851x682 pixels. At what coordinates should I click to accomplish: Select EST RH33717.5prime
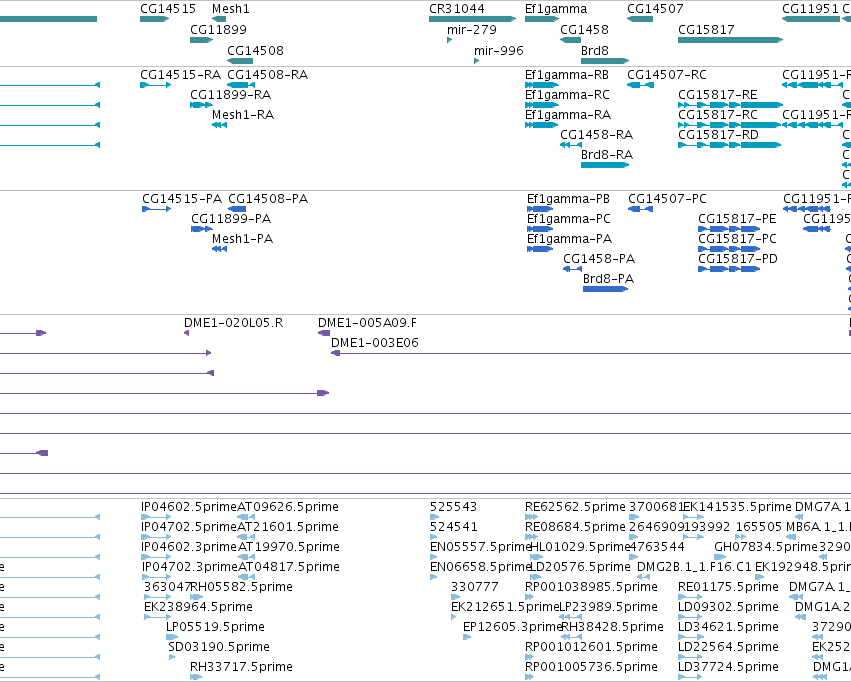coord(196,677)
